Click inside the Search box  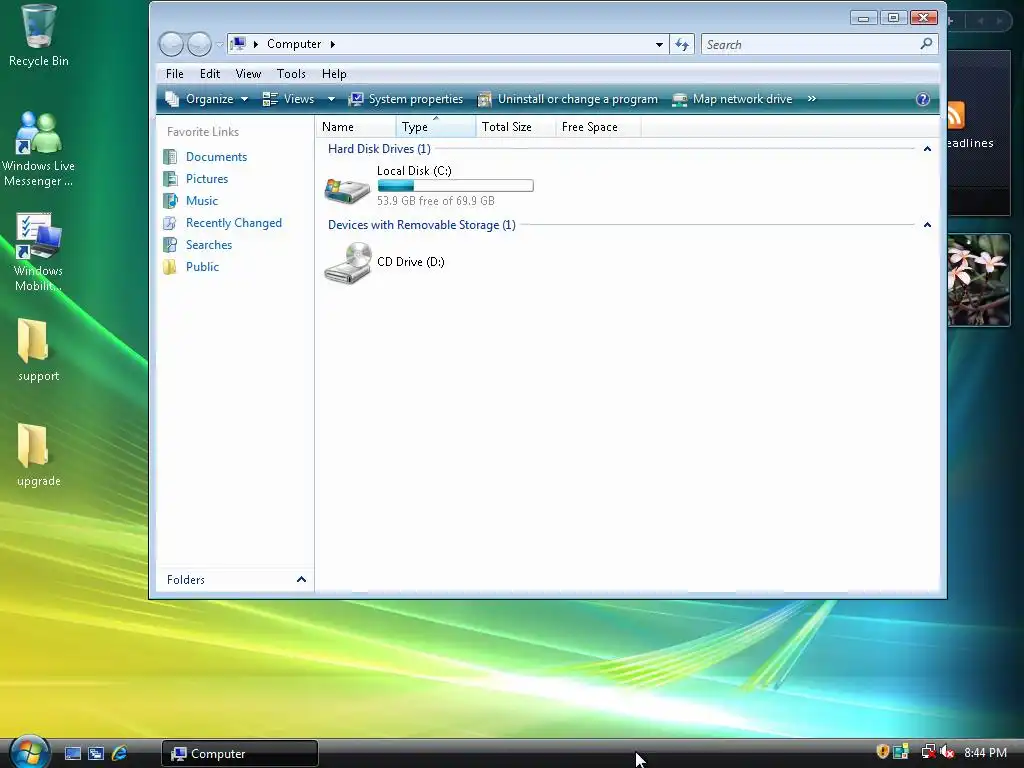click(x=810, y=44)
